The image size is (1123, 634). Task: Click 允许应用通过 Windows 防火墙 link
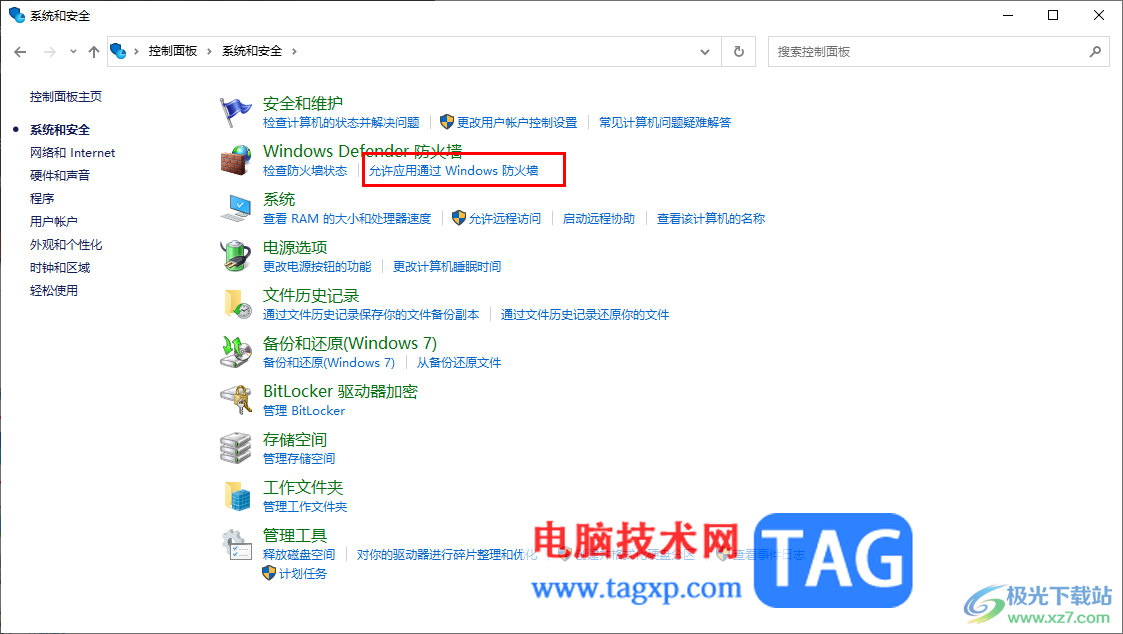click(453, 170)
